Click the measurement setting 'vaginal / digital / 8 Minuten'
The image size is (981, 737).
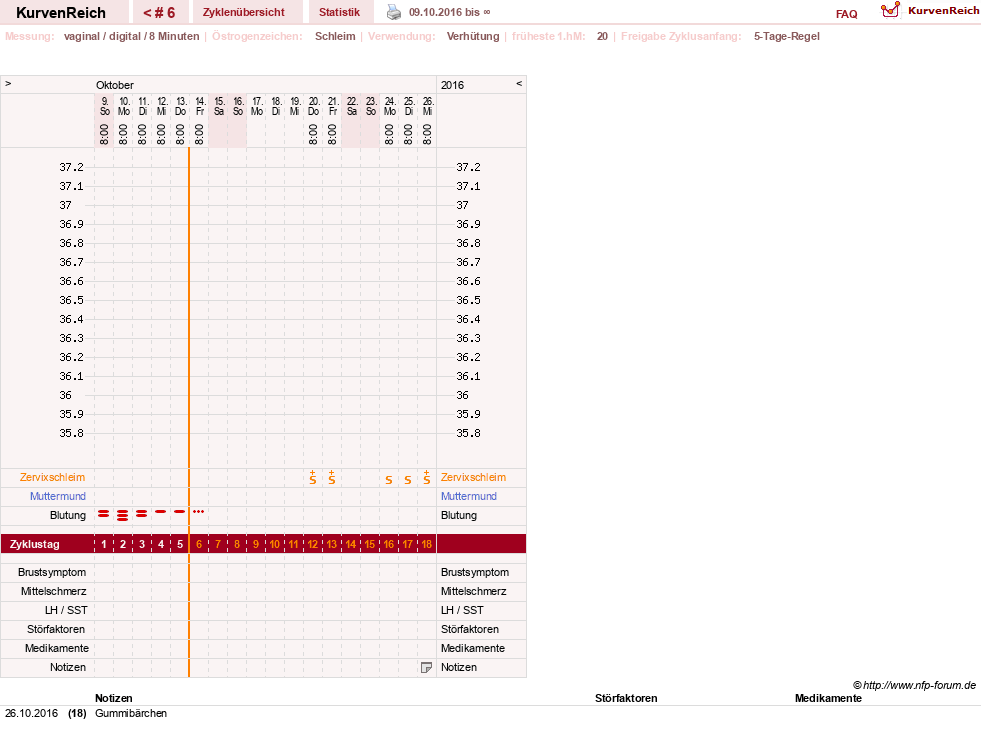[131, 36]
